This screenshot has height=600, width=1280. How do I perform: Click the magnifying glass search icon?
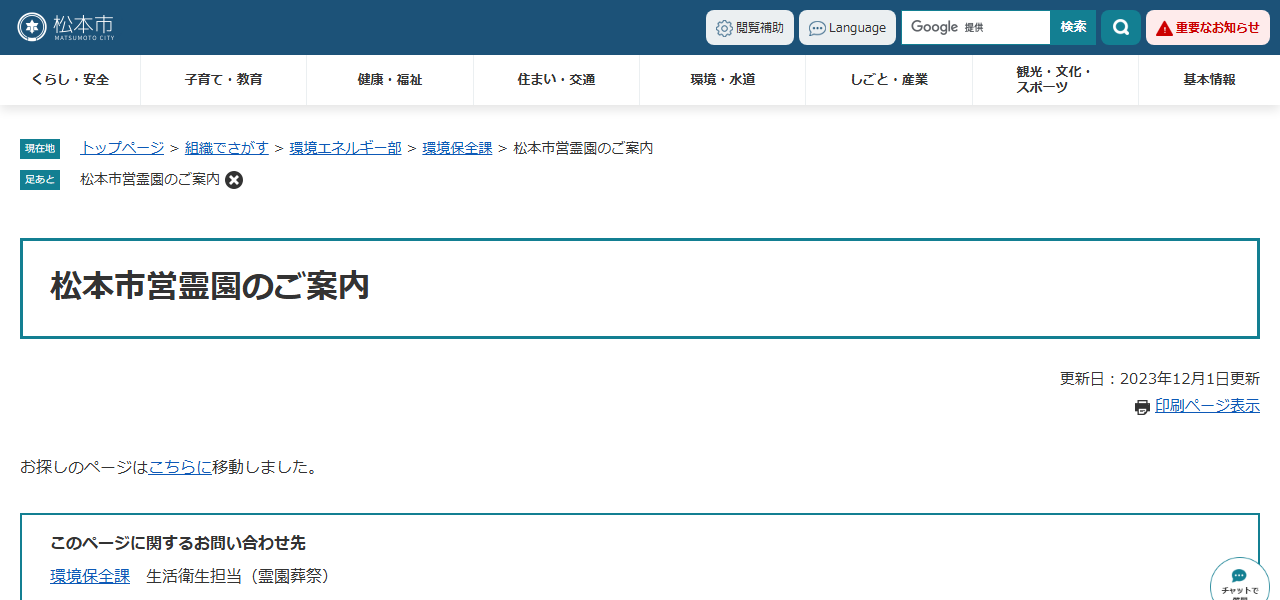point(1120,27)
